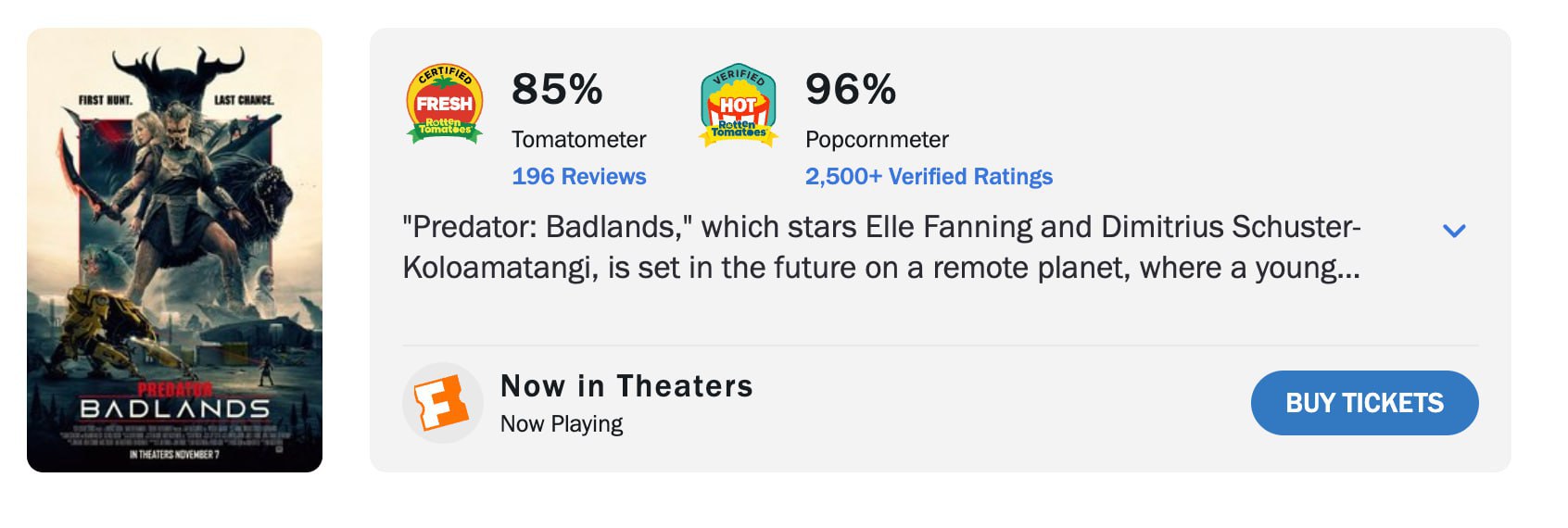Click the LAST CHANCE tagline on poster
Image resolution: width=1568 pixels, height=528 pixels.
[244, 100]
